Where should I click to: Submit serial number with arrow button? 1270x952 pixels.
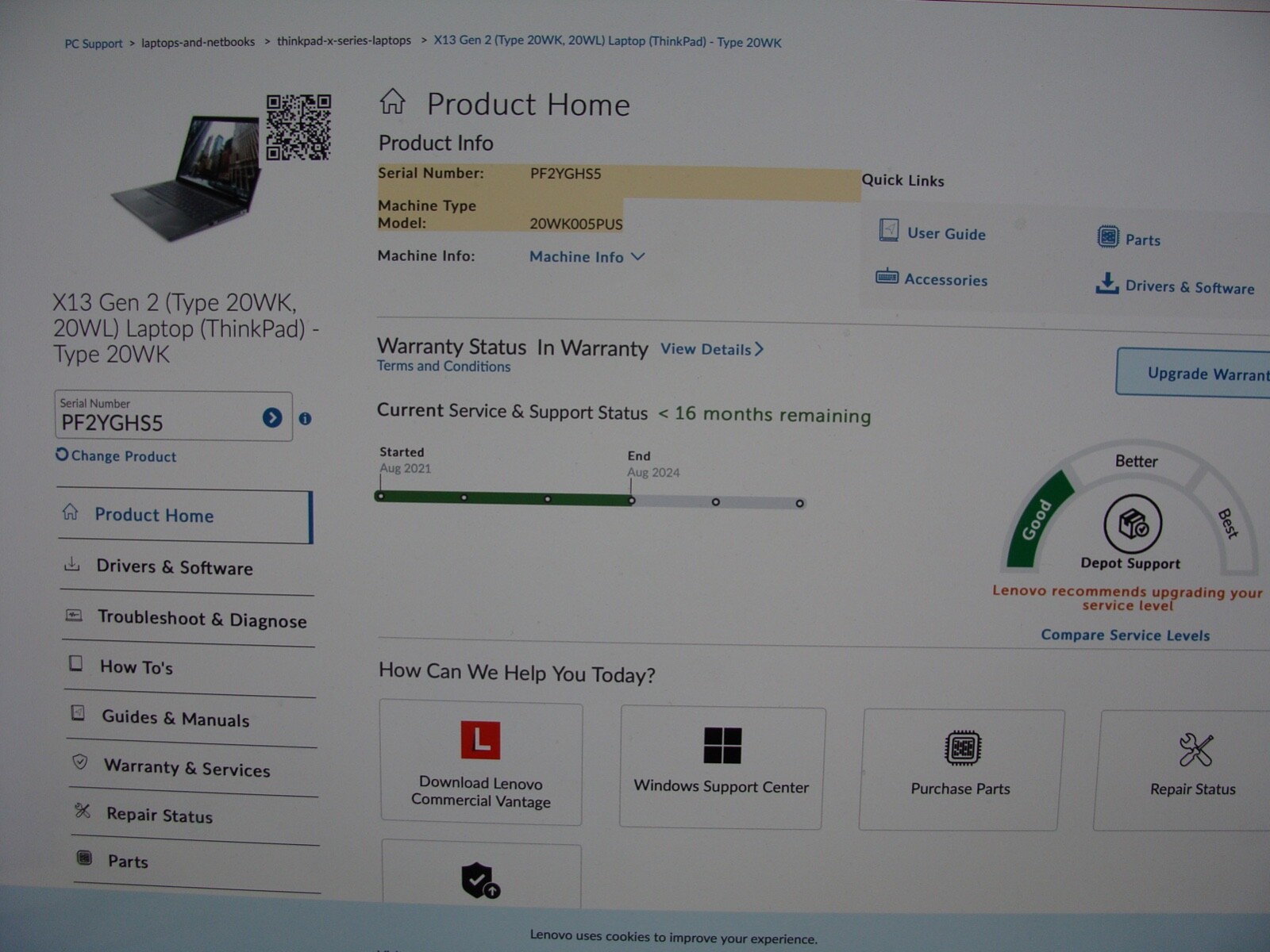[x=272, y=417]
